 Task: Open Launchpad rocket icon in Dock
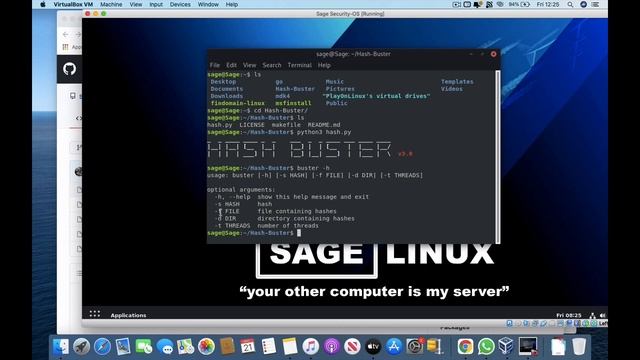click(82, 347)
